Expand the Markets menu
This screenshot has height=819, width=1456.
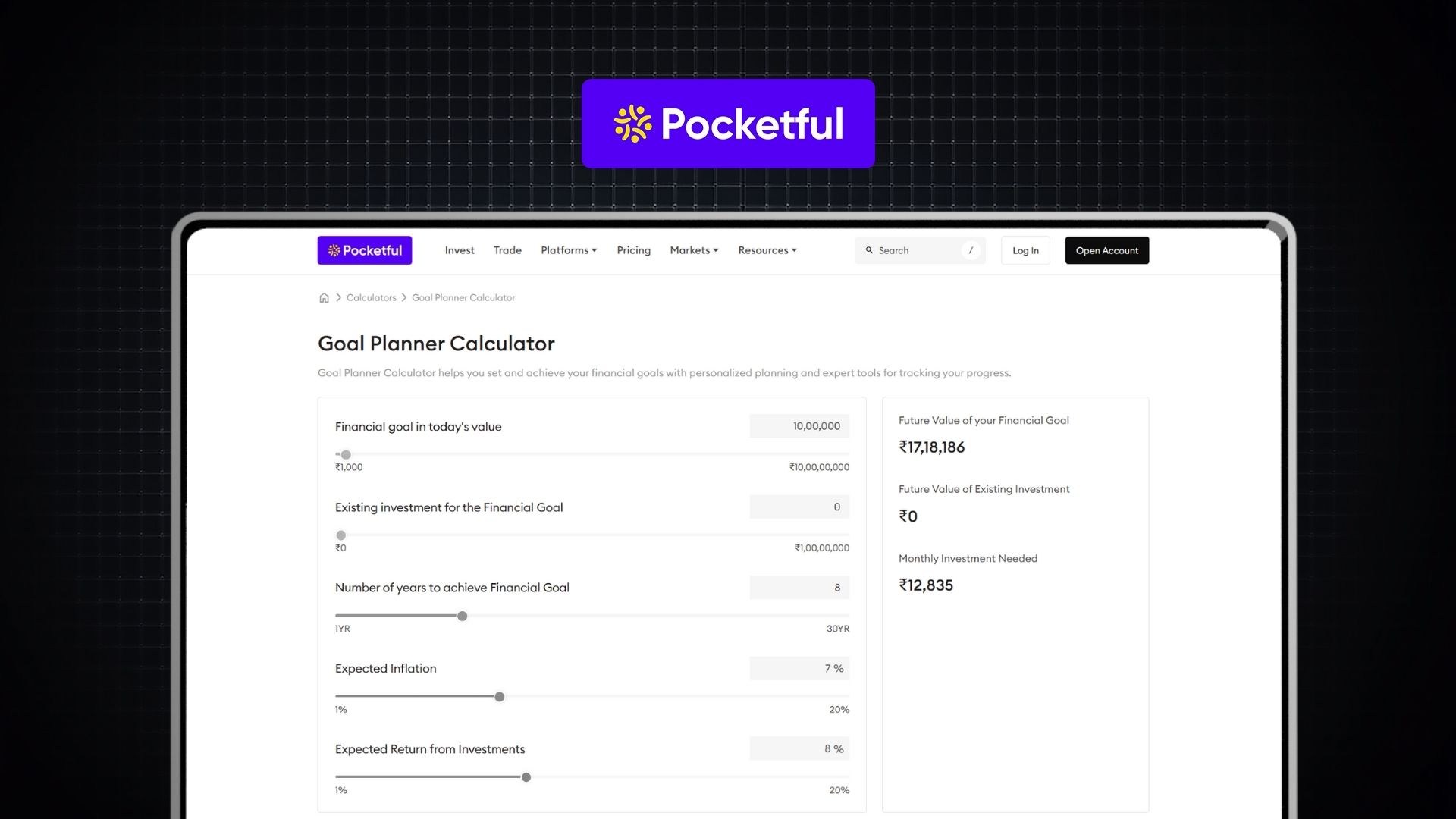coord(693,250)
